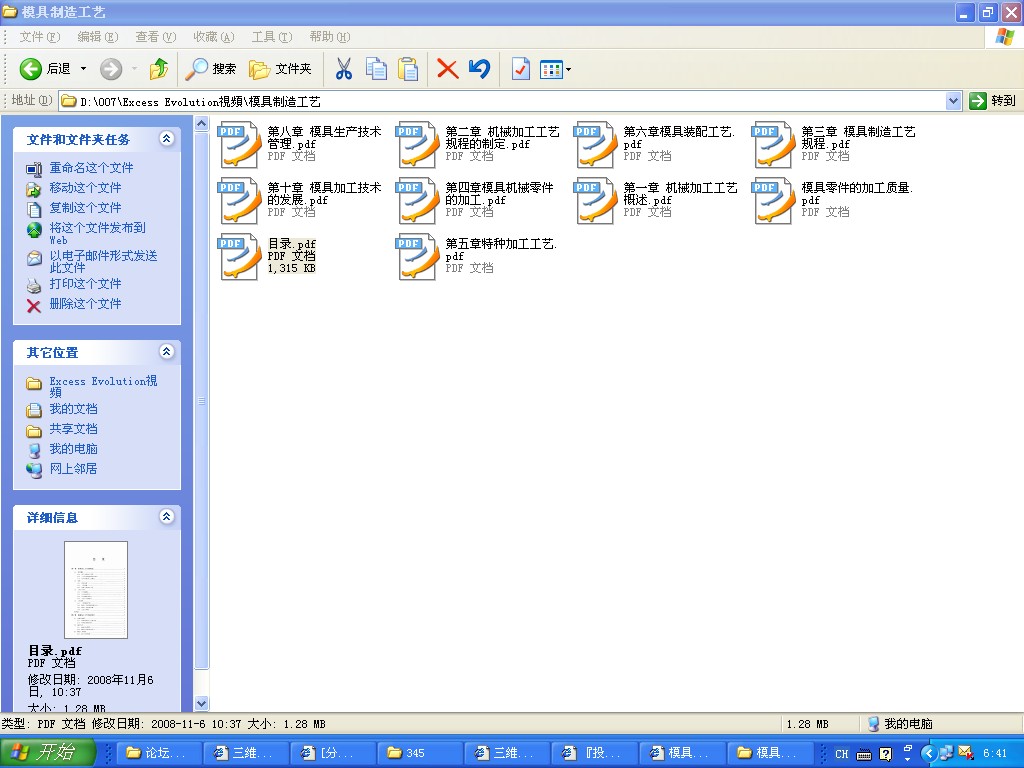This screenshot has height=768, width=1024.
Task: Select 第一章 机械加工工艺概述.pdf icon
Action: [x=595, y=200]
